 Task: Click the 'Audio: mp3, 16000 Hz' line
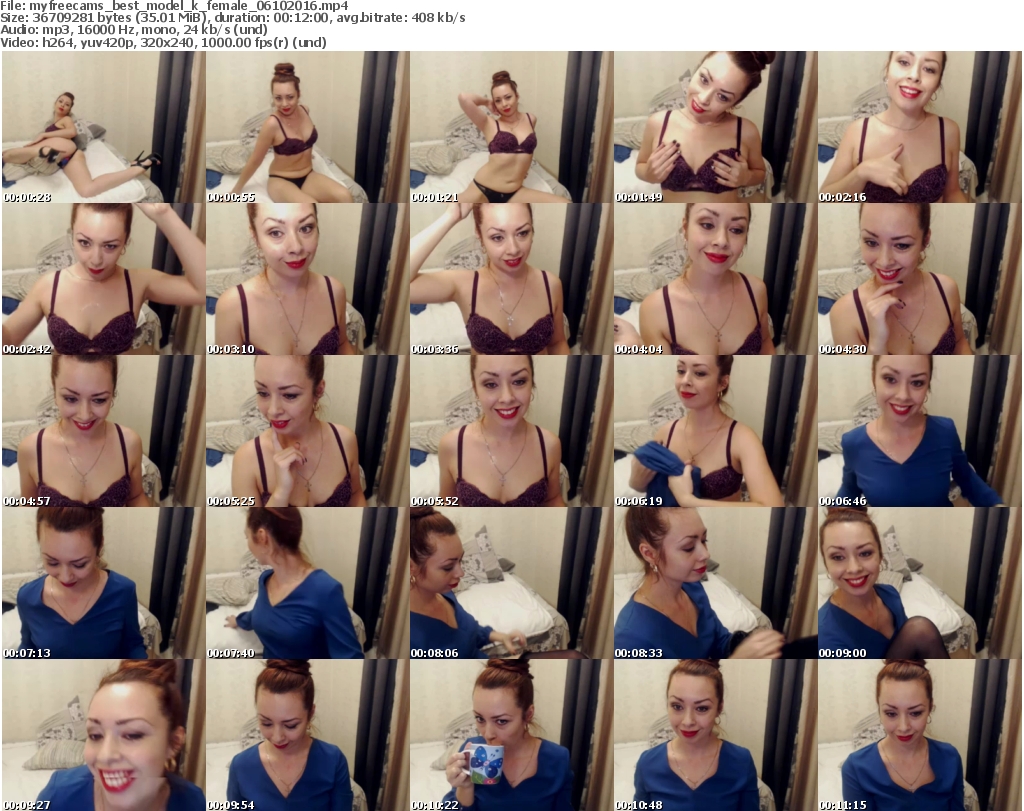(134, 30)
